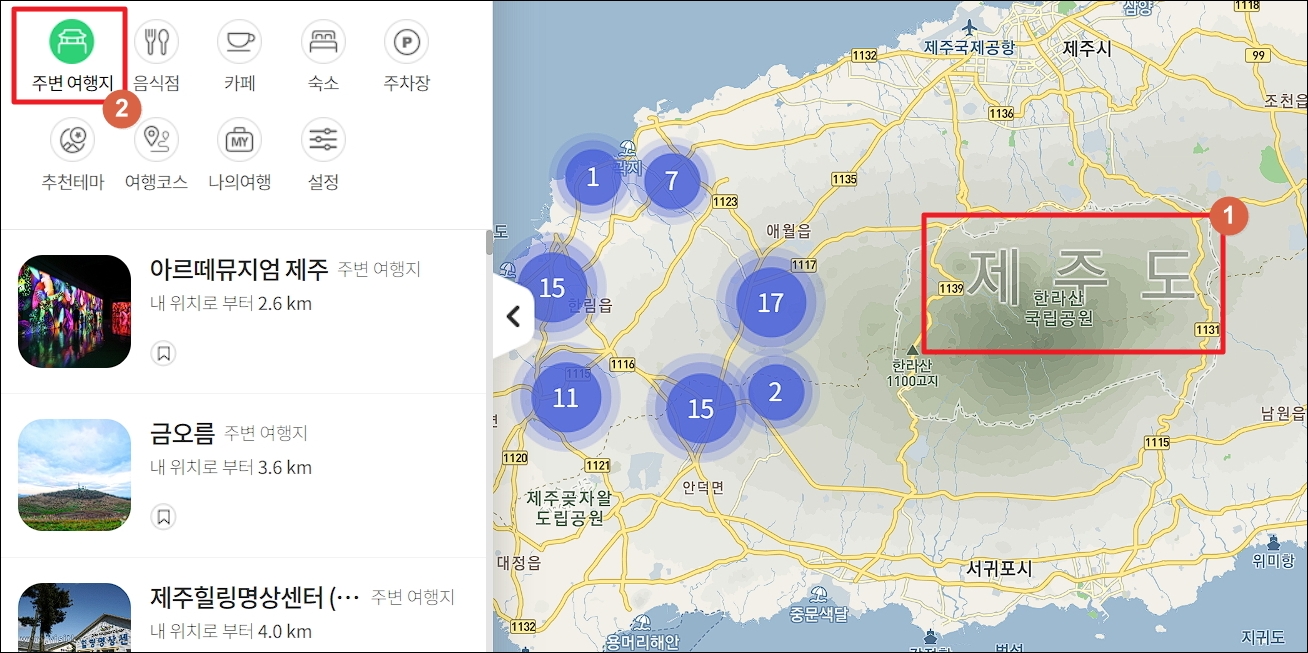Open 제주힐링명상센터 thumbnail image
Screen dimensions: 1308x653
point(75,617)
